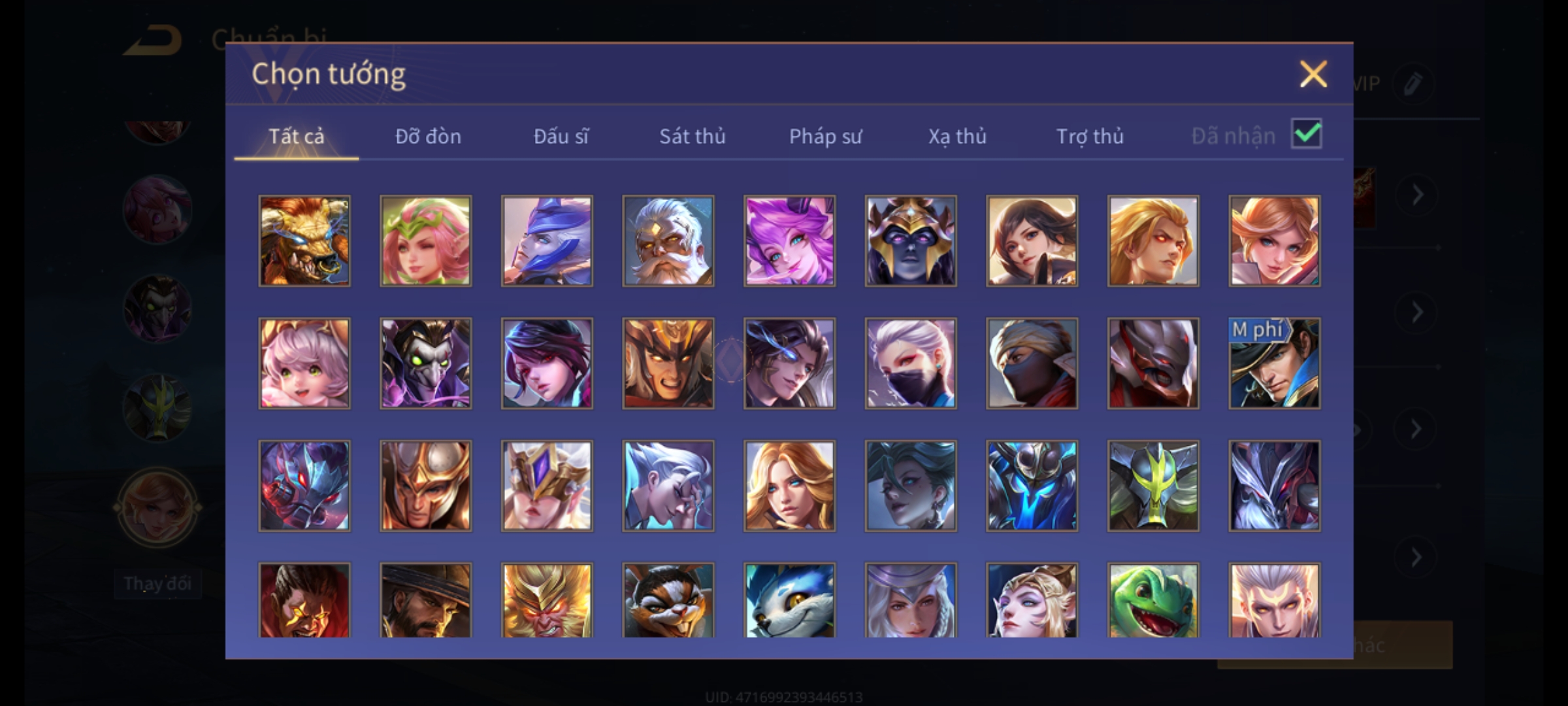Filter heroes by Đấu sĩ
The image size is (1568, 706).
click(561, 136)
